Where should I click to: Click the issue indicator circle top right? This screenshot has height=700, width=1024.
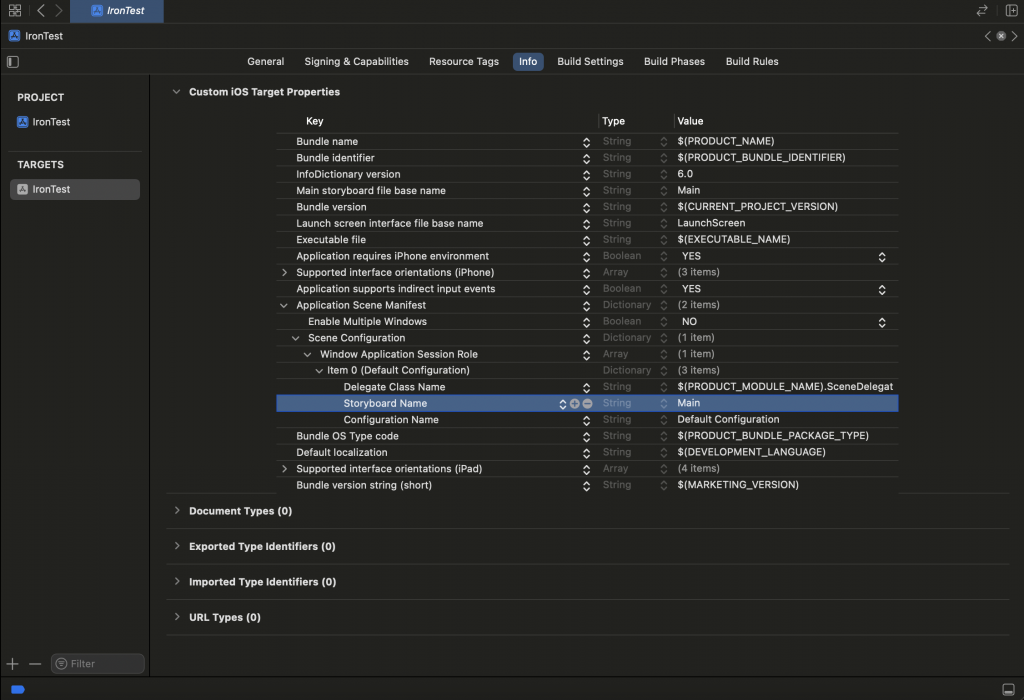pyautogui.click(x=1000, y=36)
